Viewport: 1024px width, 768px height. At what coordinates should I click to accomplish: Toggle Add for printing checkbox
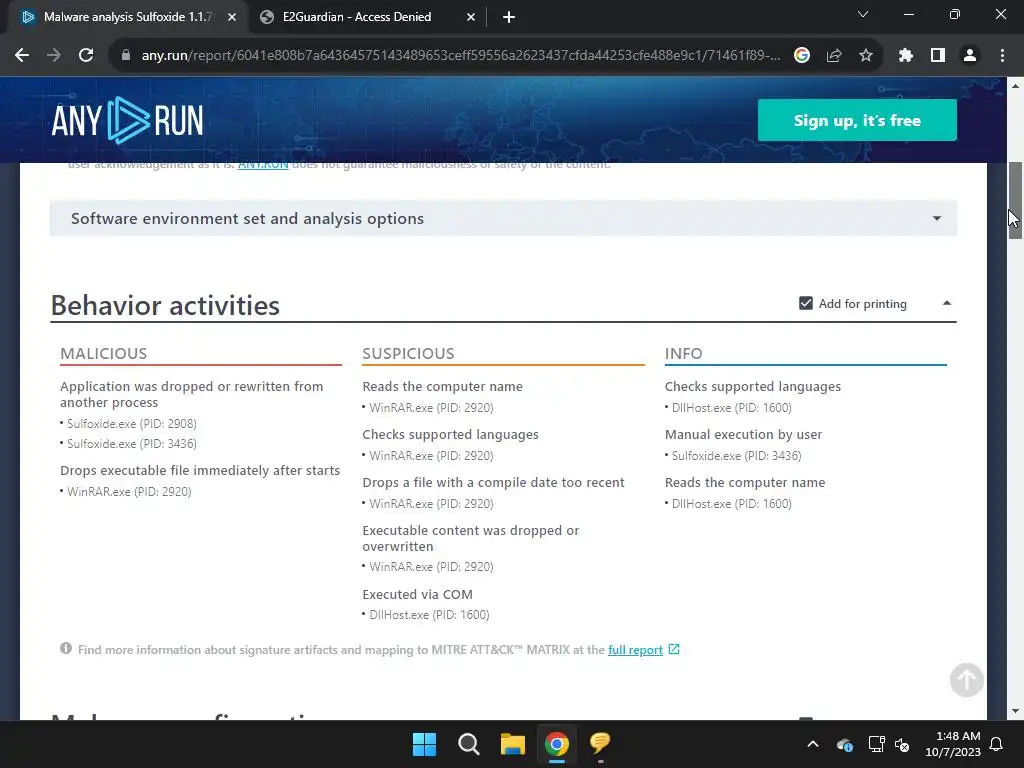click(x=806, y=303)
